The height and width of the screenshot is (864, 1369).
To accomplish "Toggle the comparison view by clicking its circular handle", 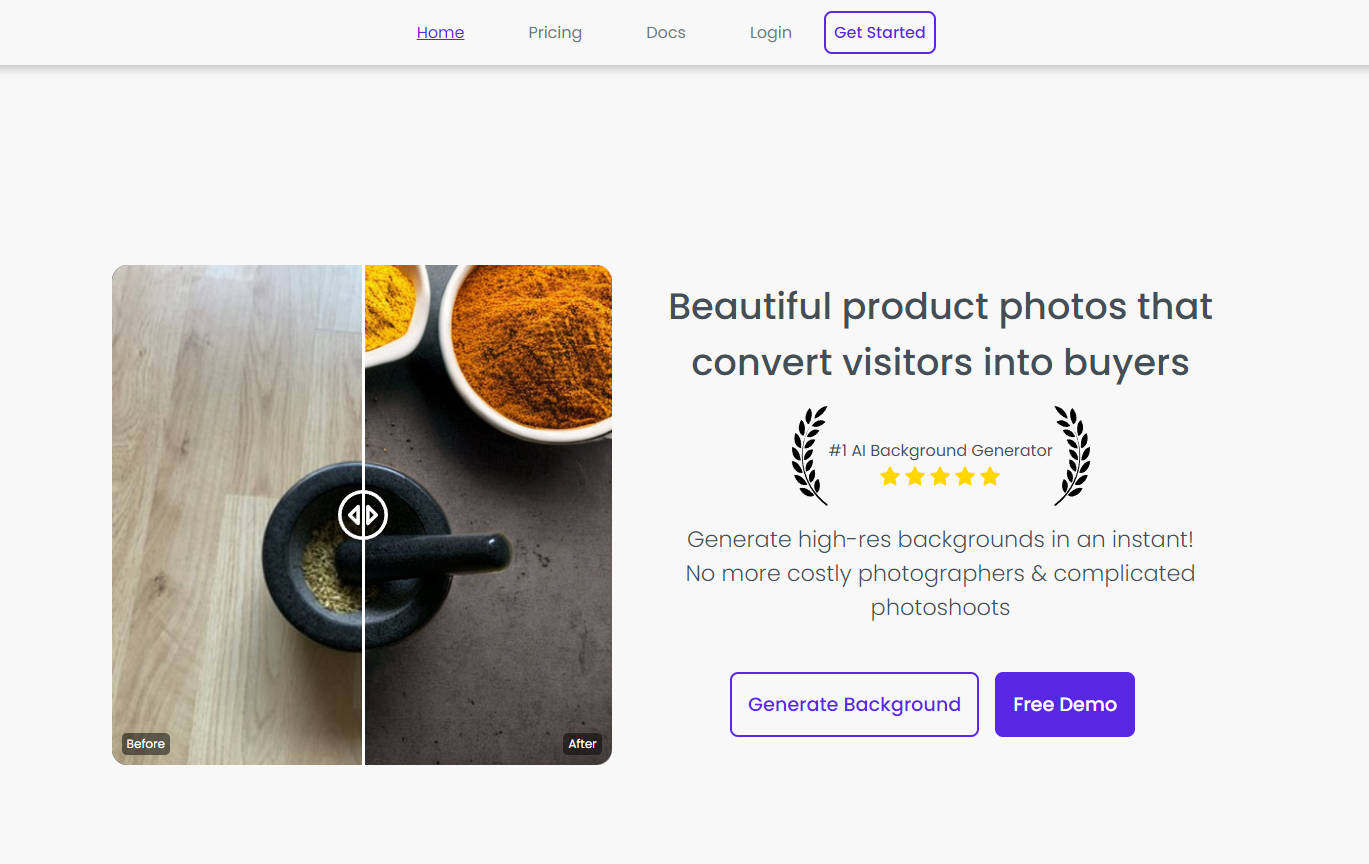I will click(363, 514).
